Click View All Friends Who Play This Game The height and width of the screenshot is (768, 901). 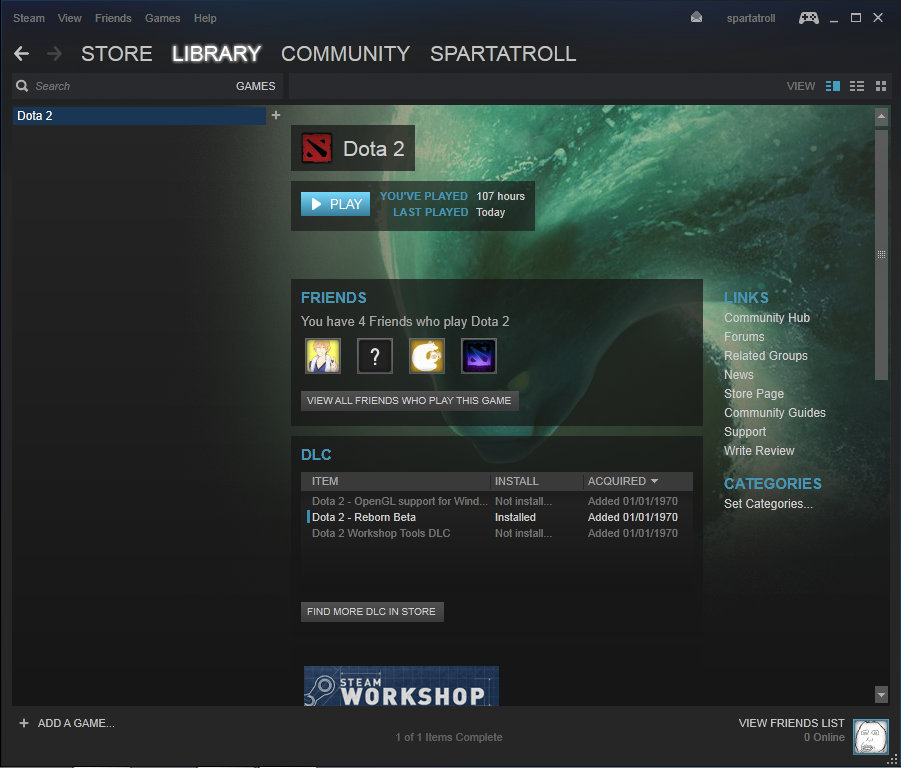click(x=409, y=401)
